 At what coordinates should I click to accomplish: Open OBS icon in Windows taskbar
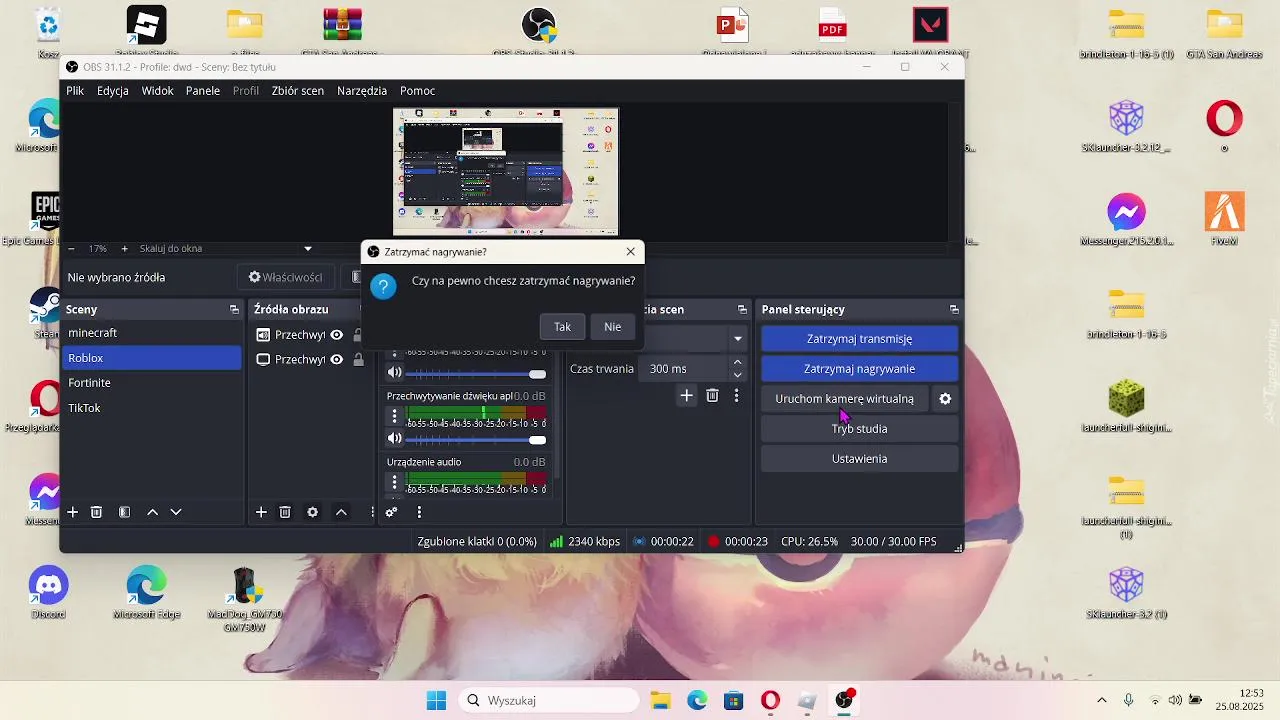pos(844,700)
